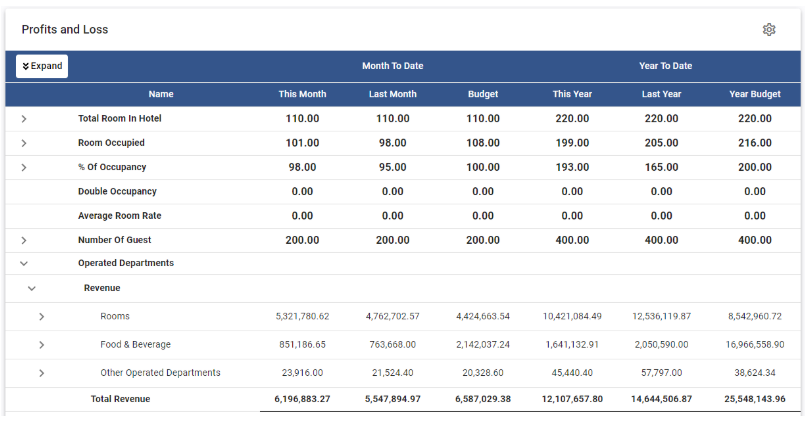The width and height of the screenshot is (807, 421).
Task: Click the Name column header
Action: click(x=161, y=95)
